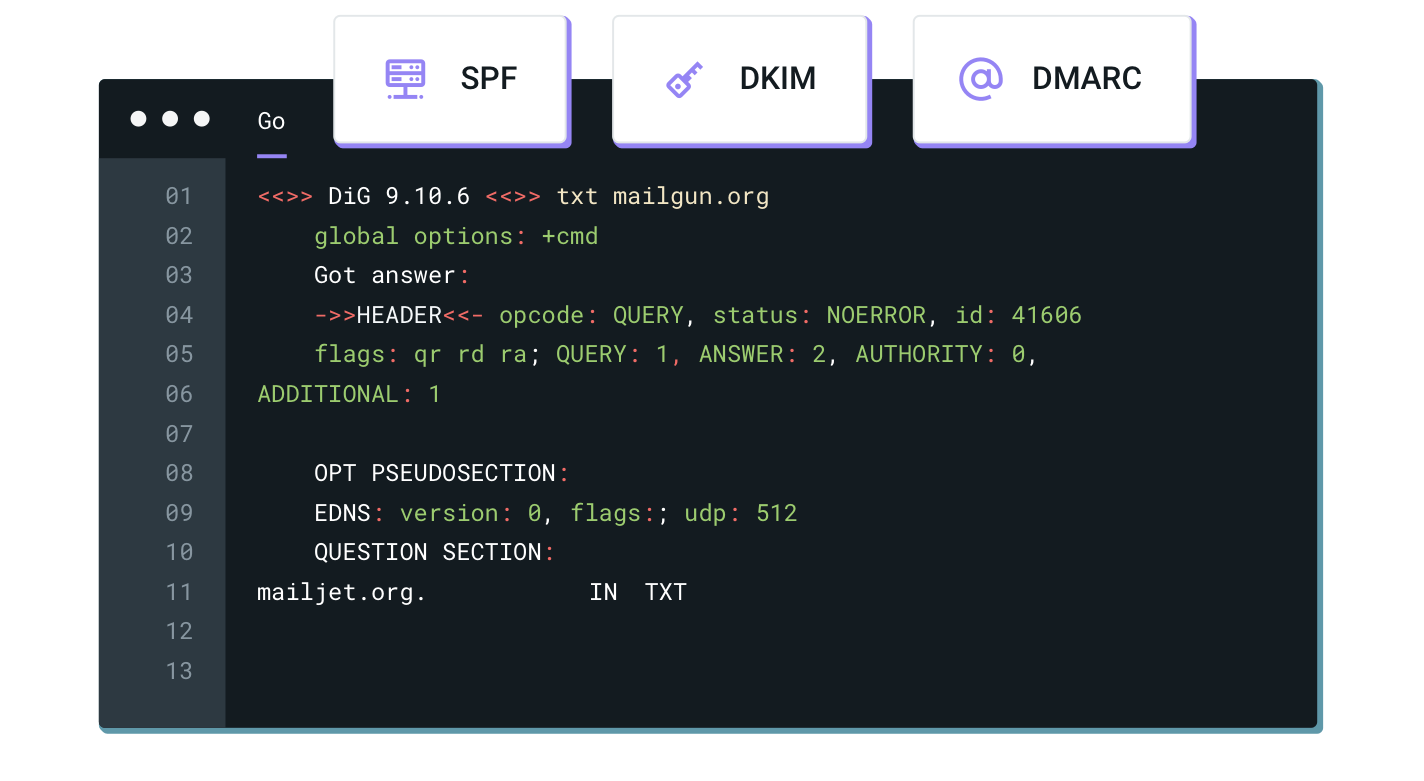Click line number 13
The height and width of the screenshot is (781, 1424).
point(179,671)
